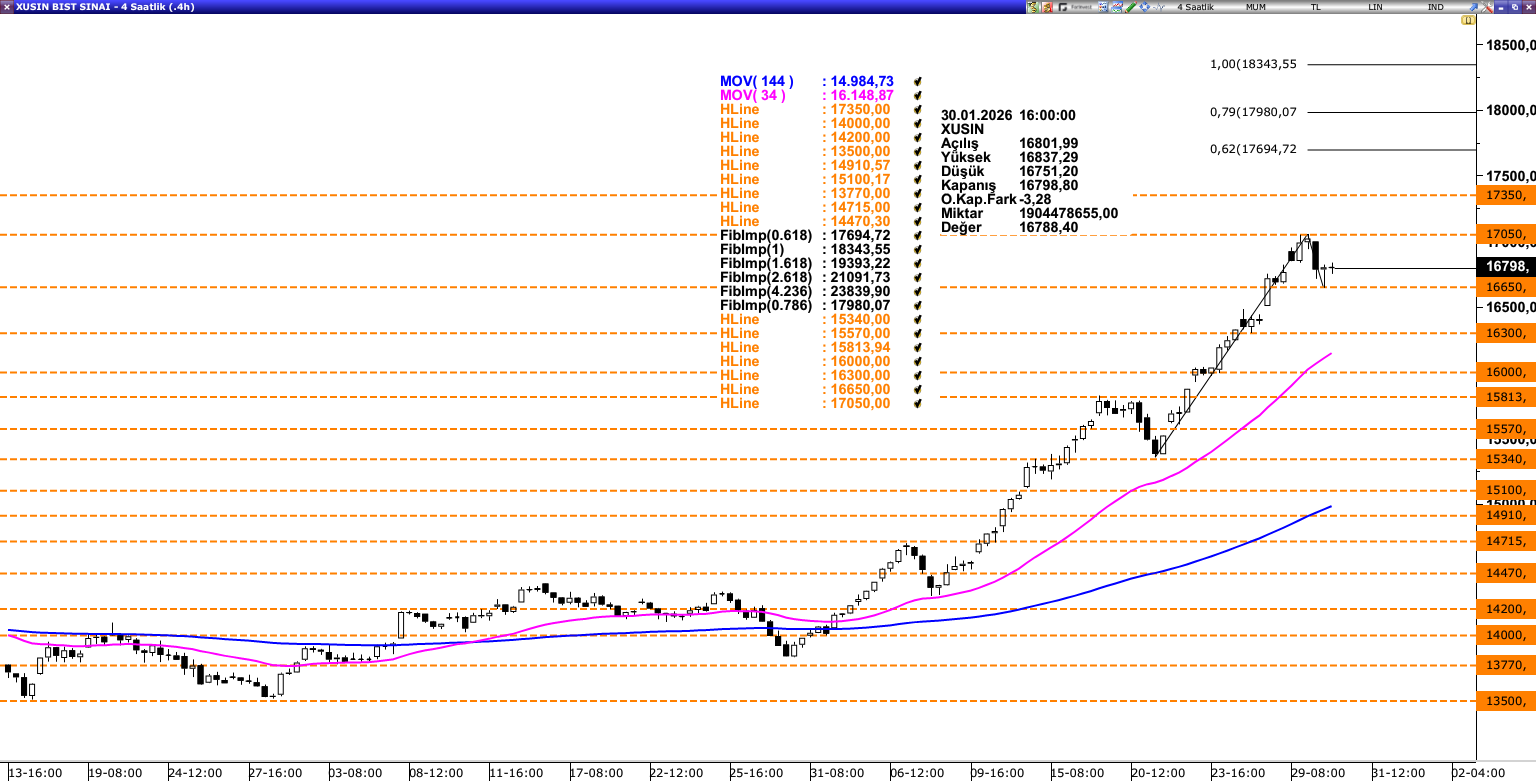Click the waveform pulse icon
This screenshot has height=781, width=1536.
click(1159, 7)
